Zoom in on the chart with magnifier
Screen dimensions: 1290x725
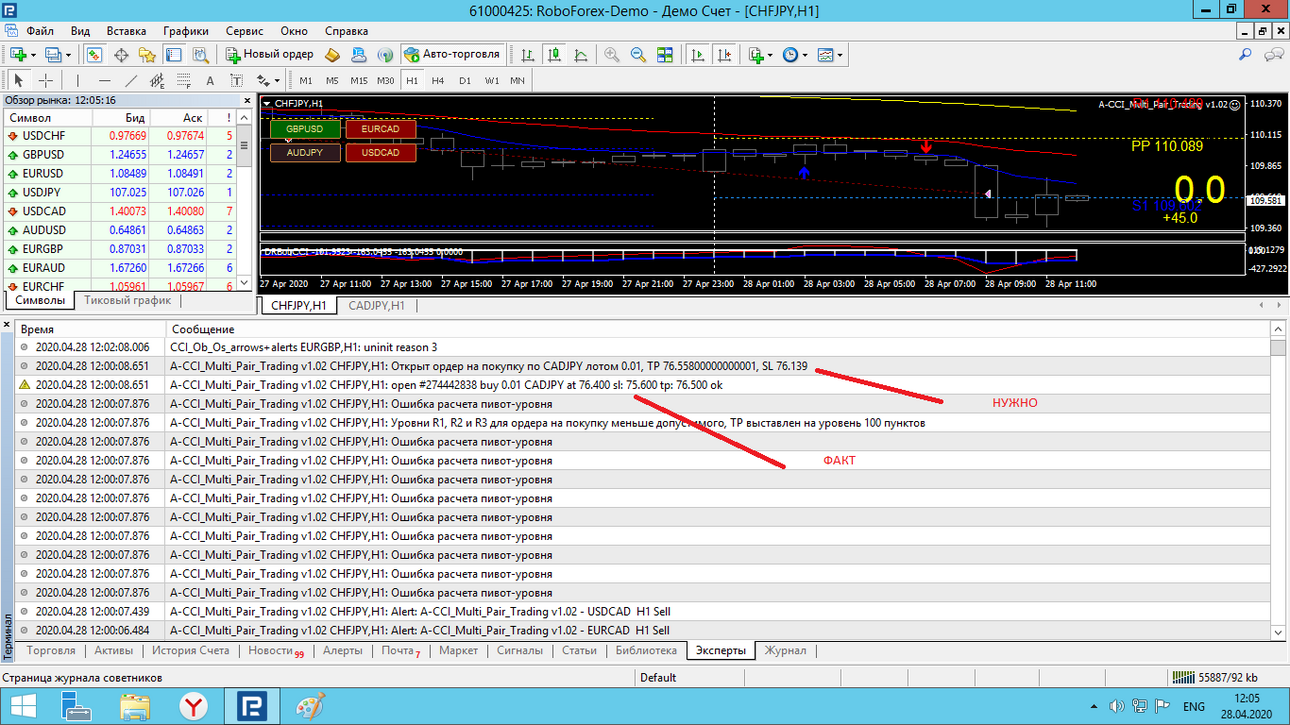tap(611, 54)
